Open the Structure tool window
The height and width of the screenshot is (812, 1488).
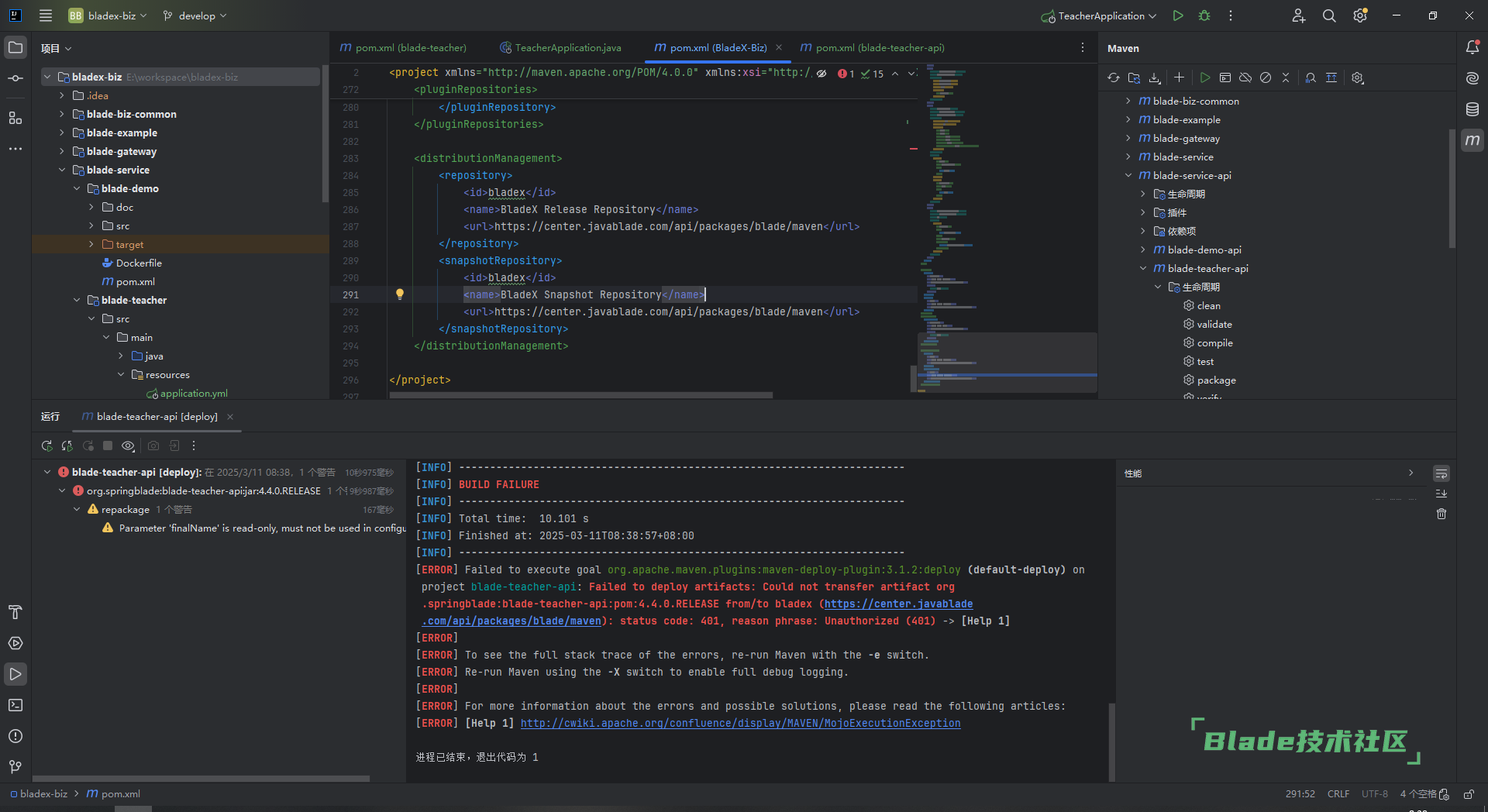(x=15, y=118)
